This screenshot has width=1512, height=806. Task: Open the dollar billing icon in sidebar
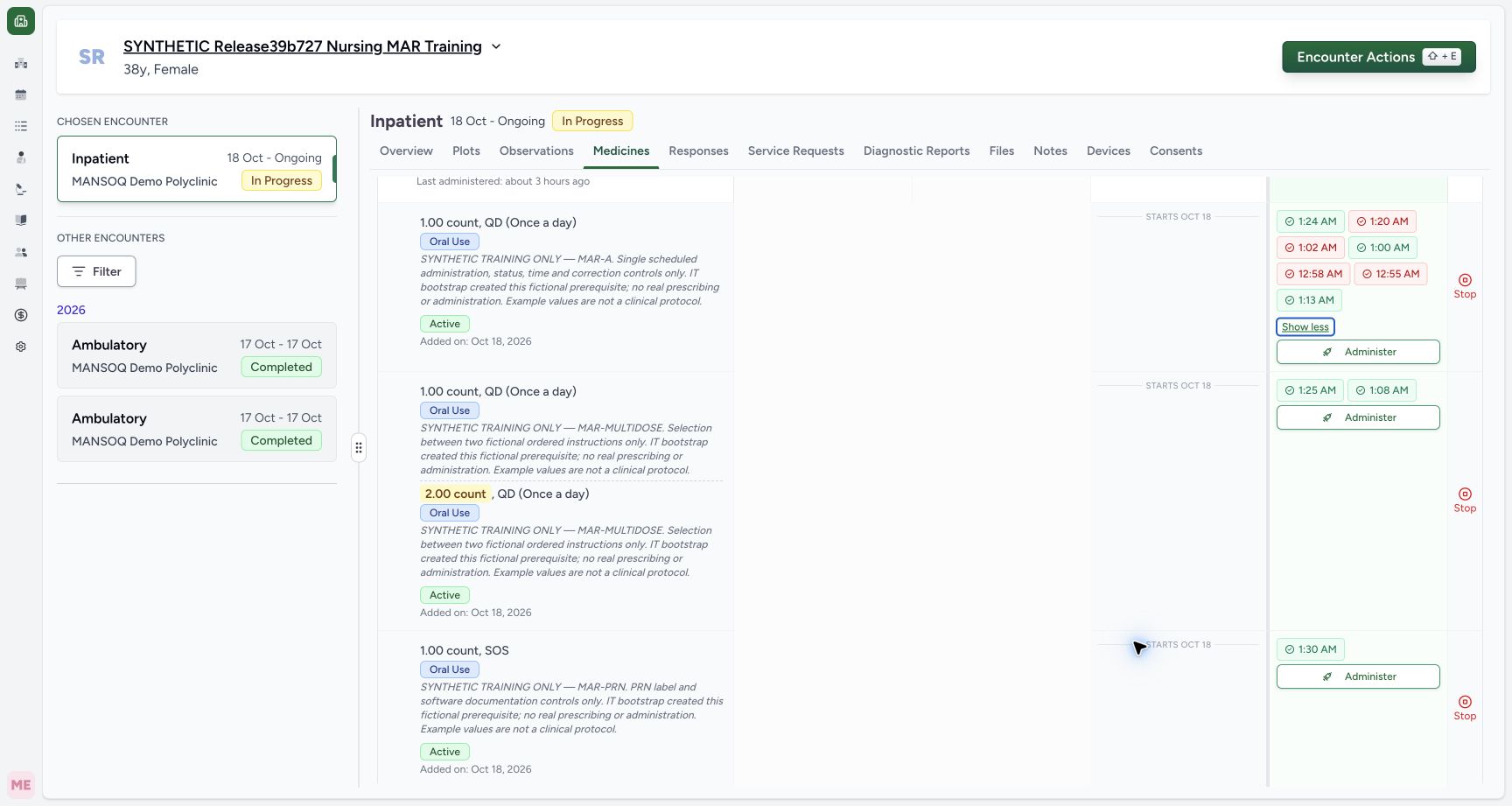[x=21, y=315]
